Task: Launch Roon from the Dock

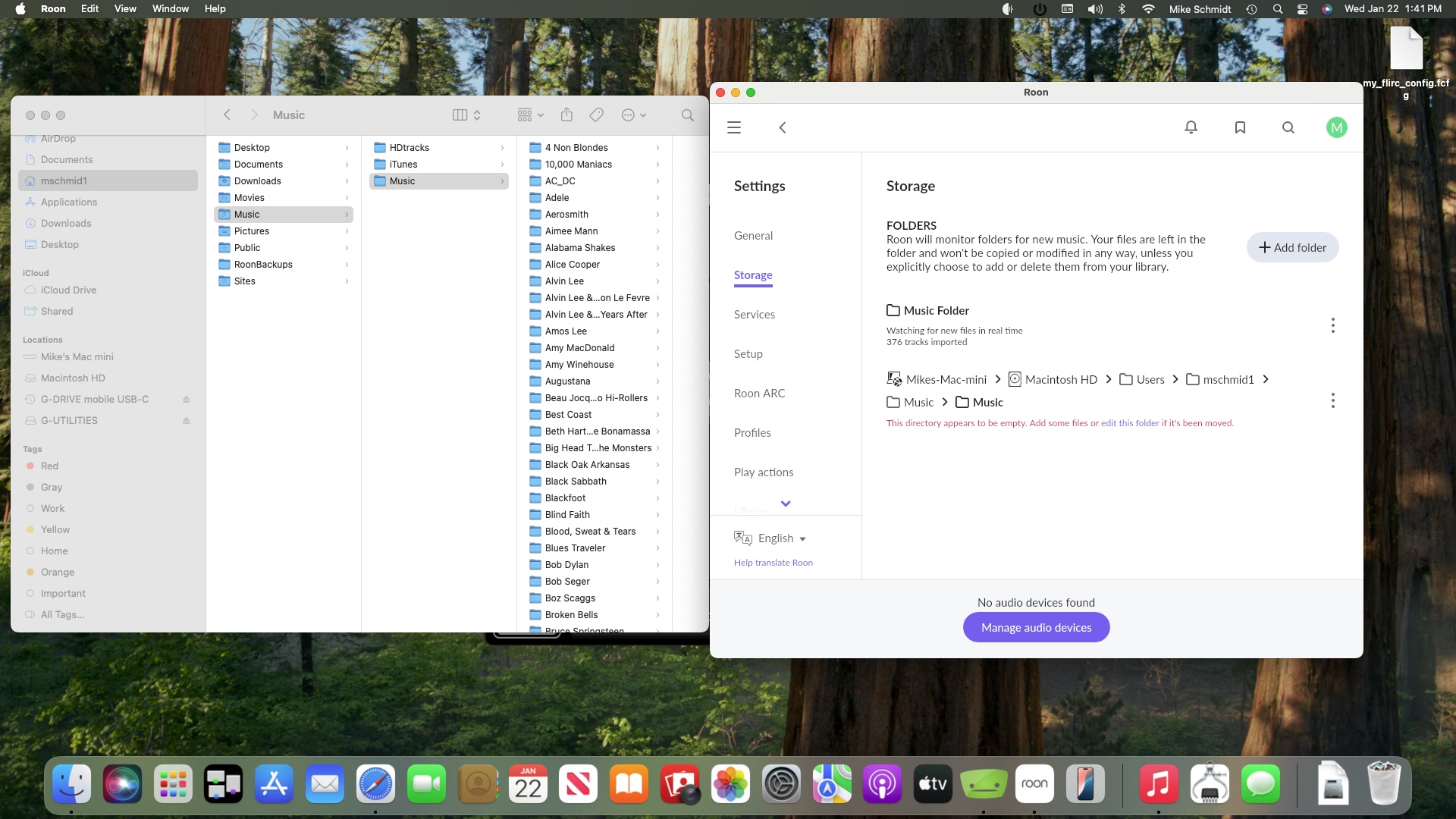Action: tap(1034, 783)
